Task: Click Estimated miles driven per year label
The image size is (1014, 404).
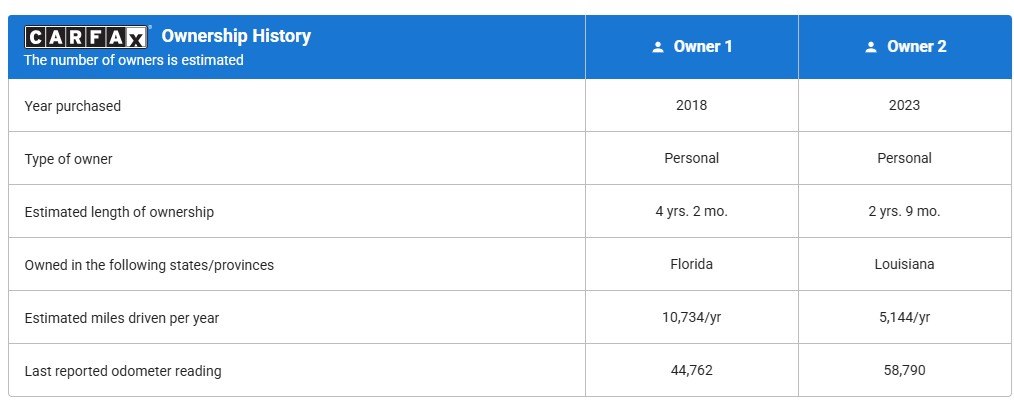Action: tap(122, 318)
